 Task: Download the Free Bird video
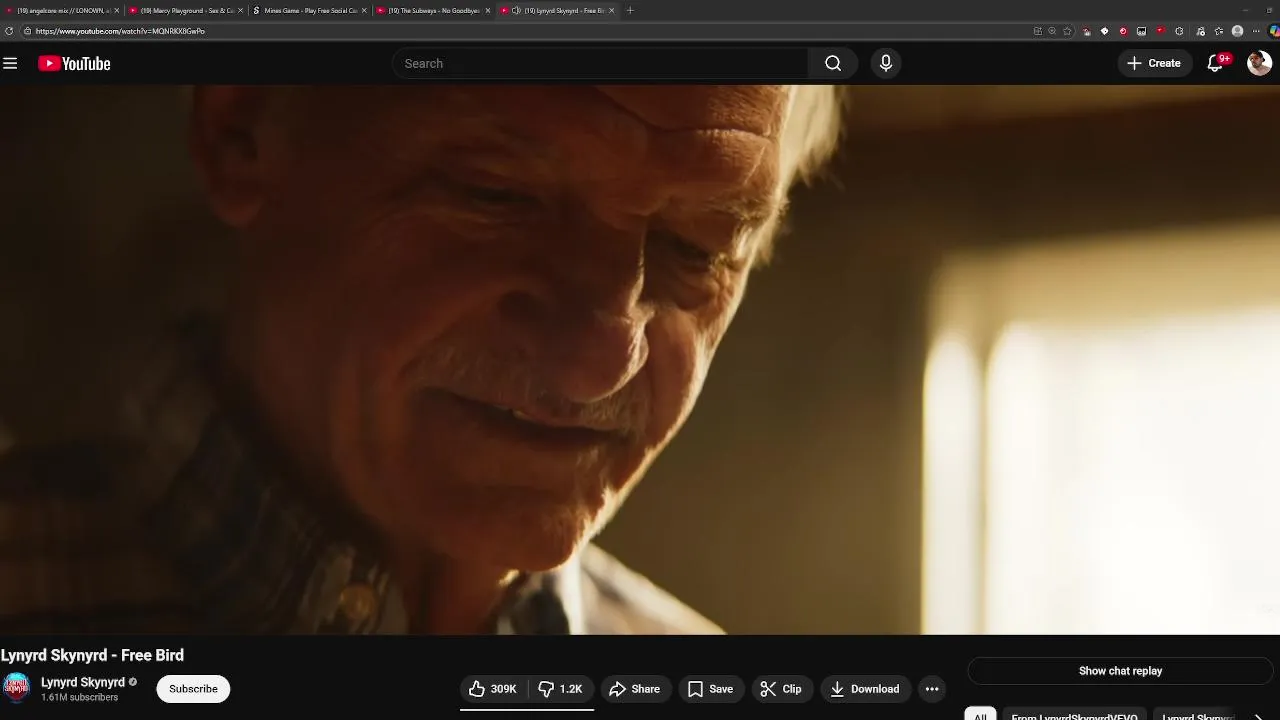[865, 689]
